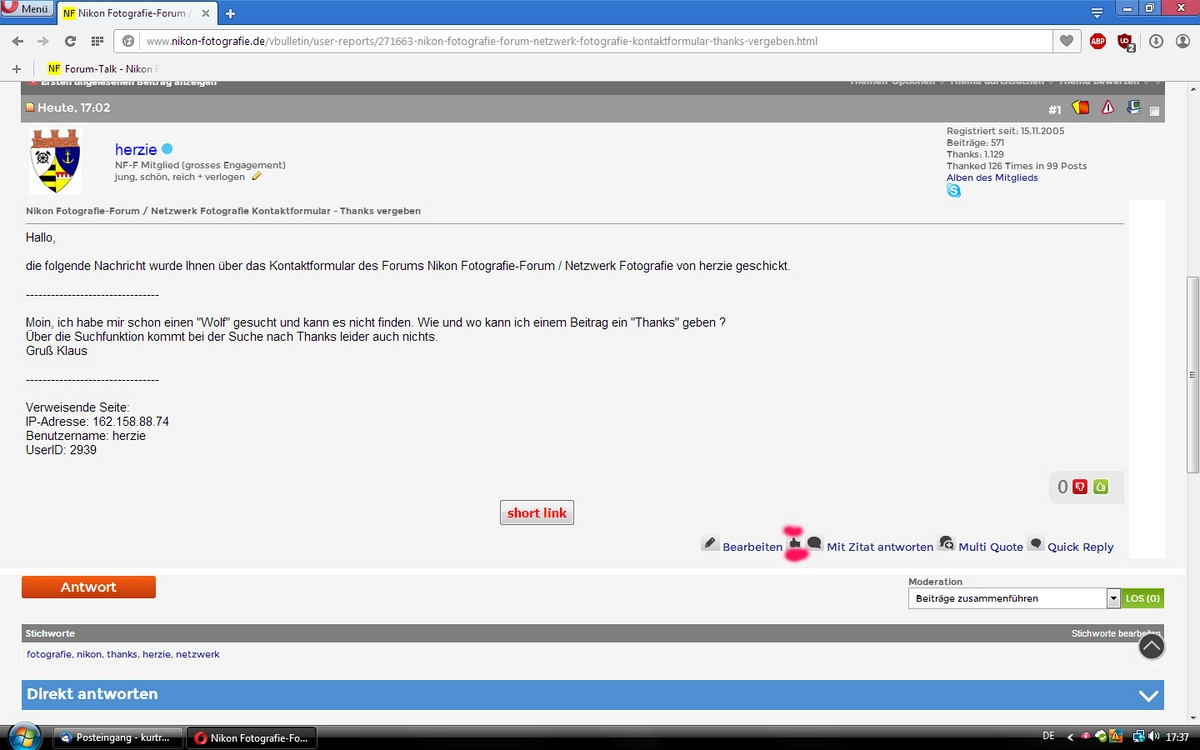1200x750 pixels.
Task: Click the short link button
Action: coord(537,513)
